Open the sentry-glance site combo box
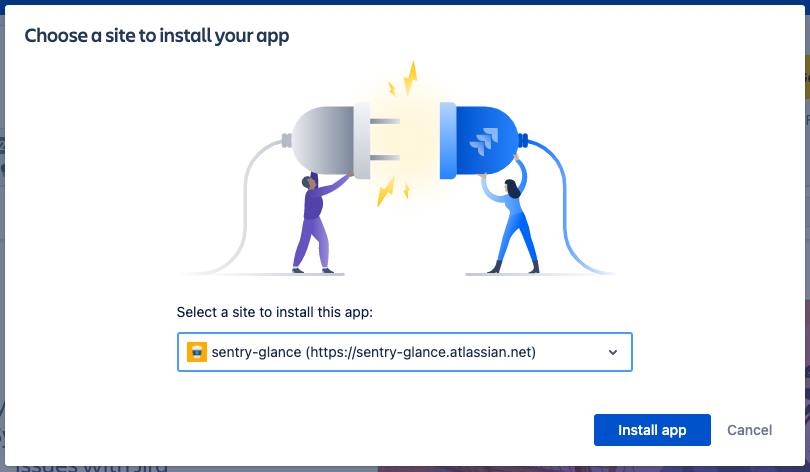 click(x=405, y=352)
